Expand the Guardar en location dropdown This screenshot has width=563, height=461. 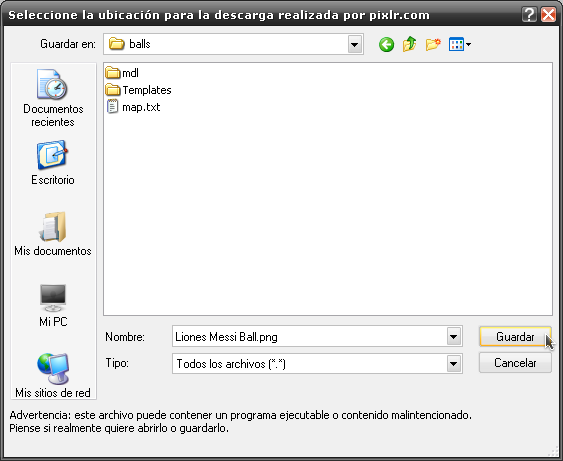355,45
